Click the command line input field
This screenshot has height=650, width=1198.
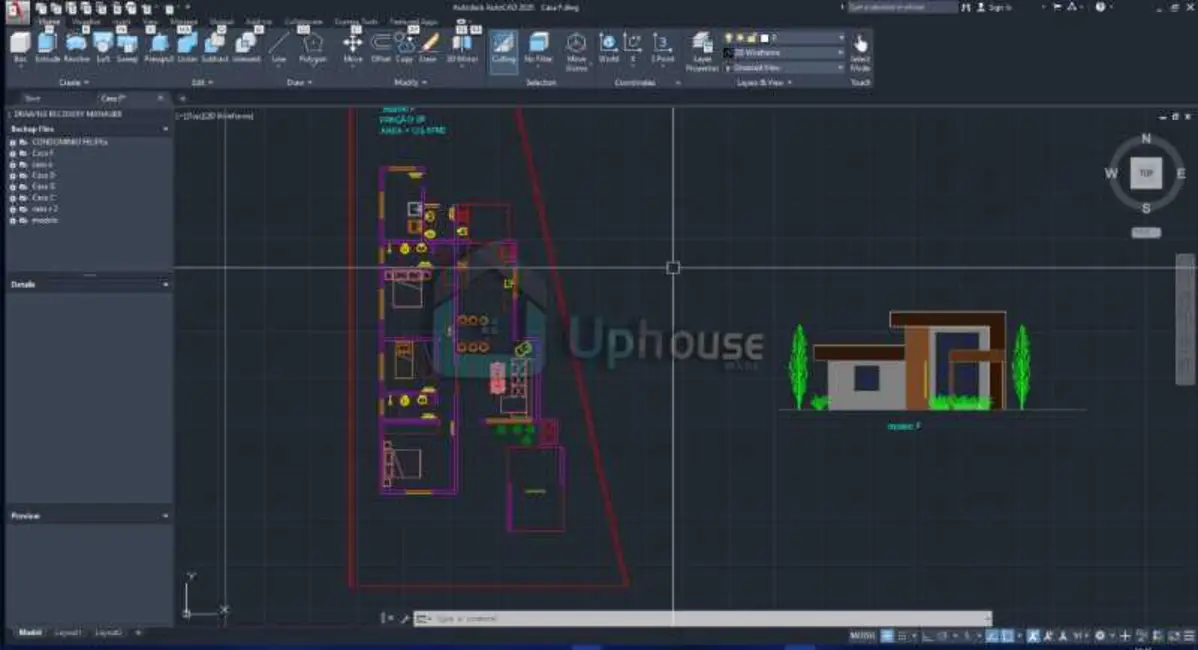click(700, 619)
